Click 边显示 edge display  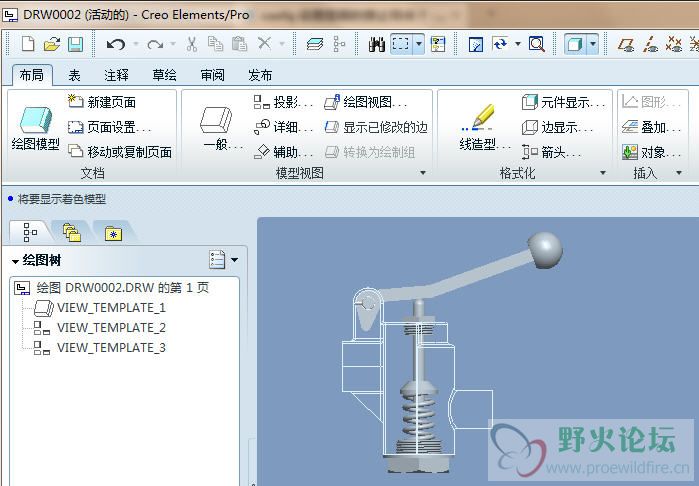click(x=557, y=128)
